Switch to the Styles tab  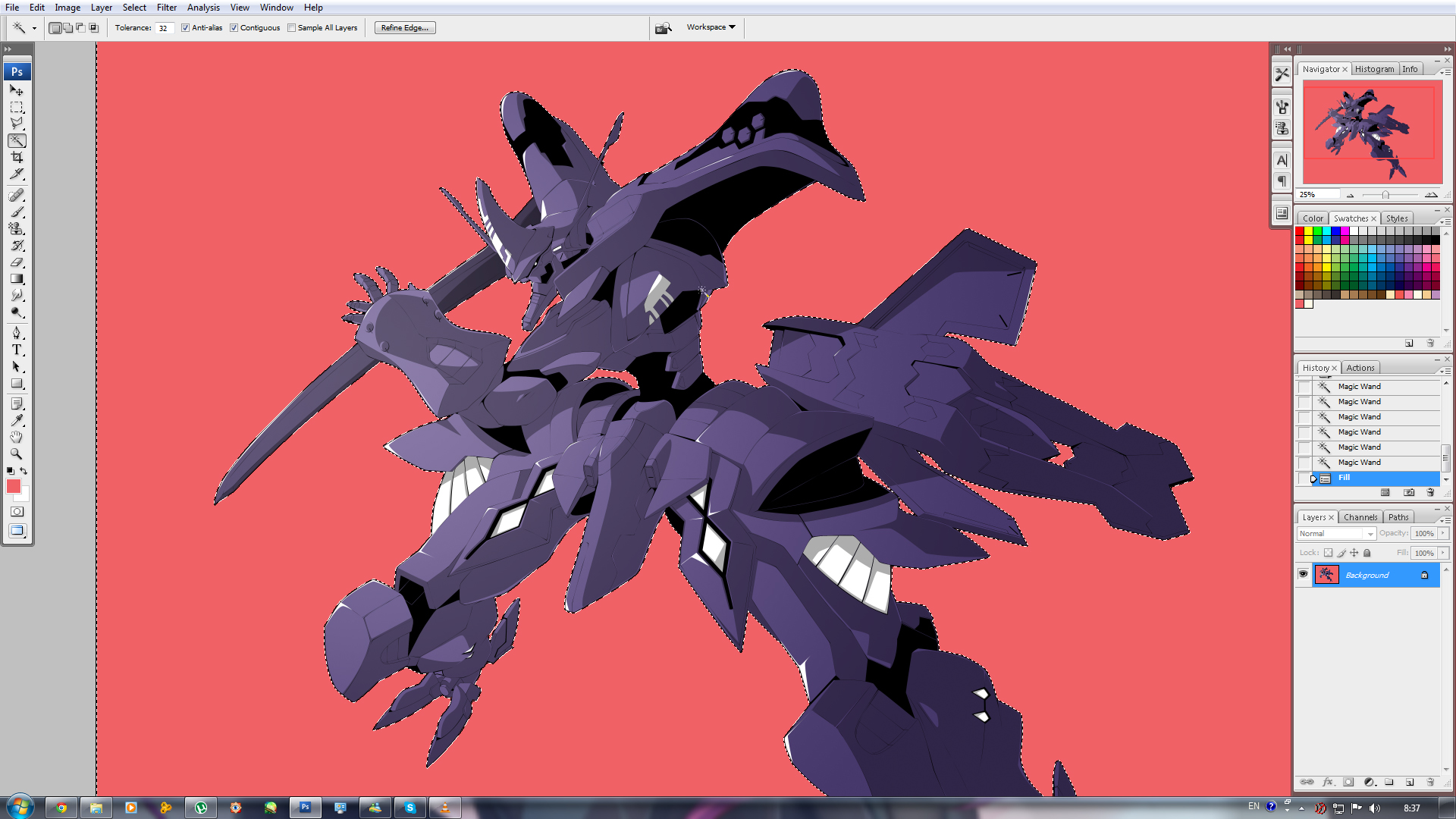coord(1397,218)
